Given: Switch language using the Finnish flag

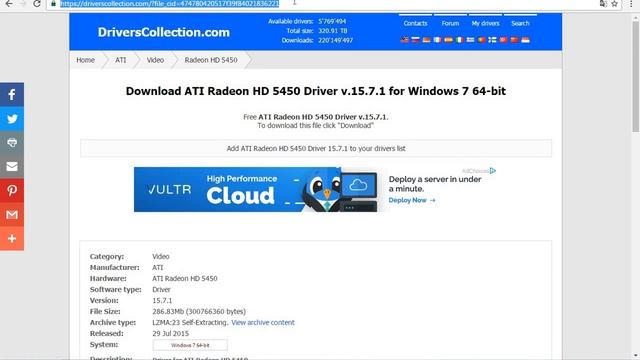Looking at the screenshot, I should point(492,40).
